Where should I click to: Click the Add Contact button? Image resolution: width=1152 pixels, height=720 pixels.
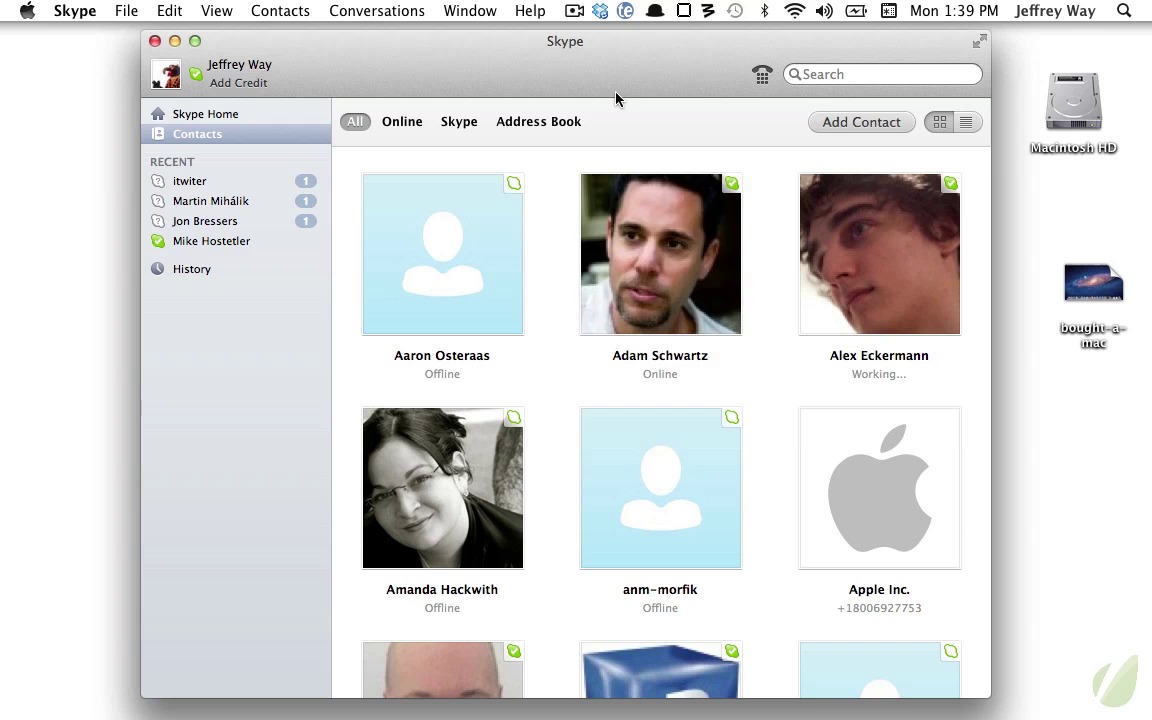point(861,122)
